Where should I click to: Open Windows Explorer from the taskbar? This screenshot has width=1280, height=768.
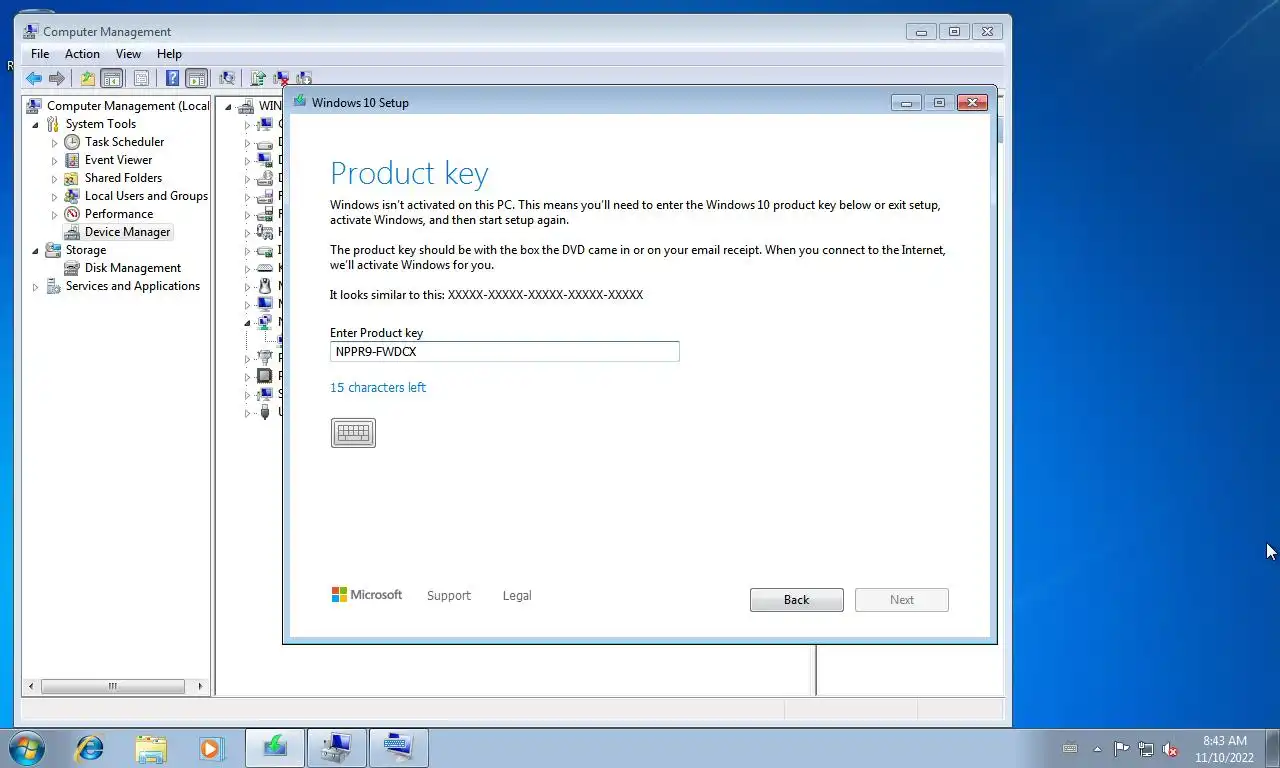tap(151, 747)
